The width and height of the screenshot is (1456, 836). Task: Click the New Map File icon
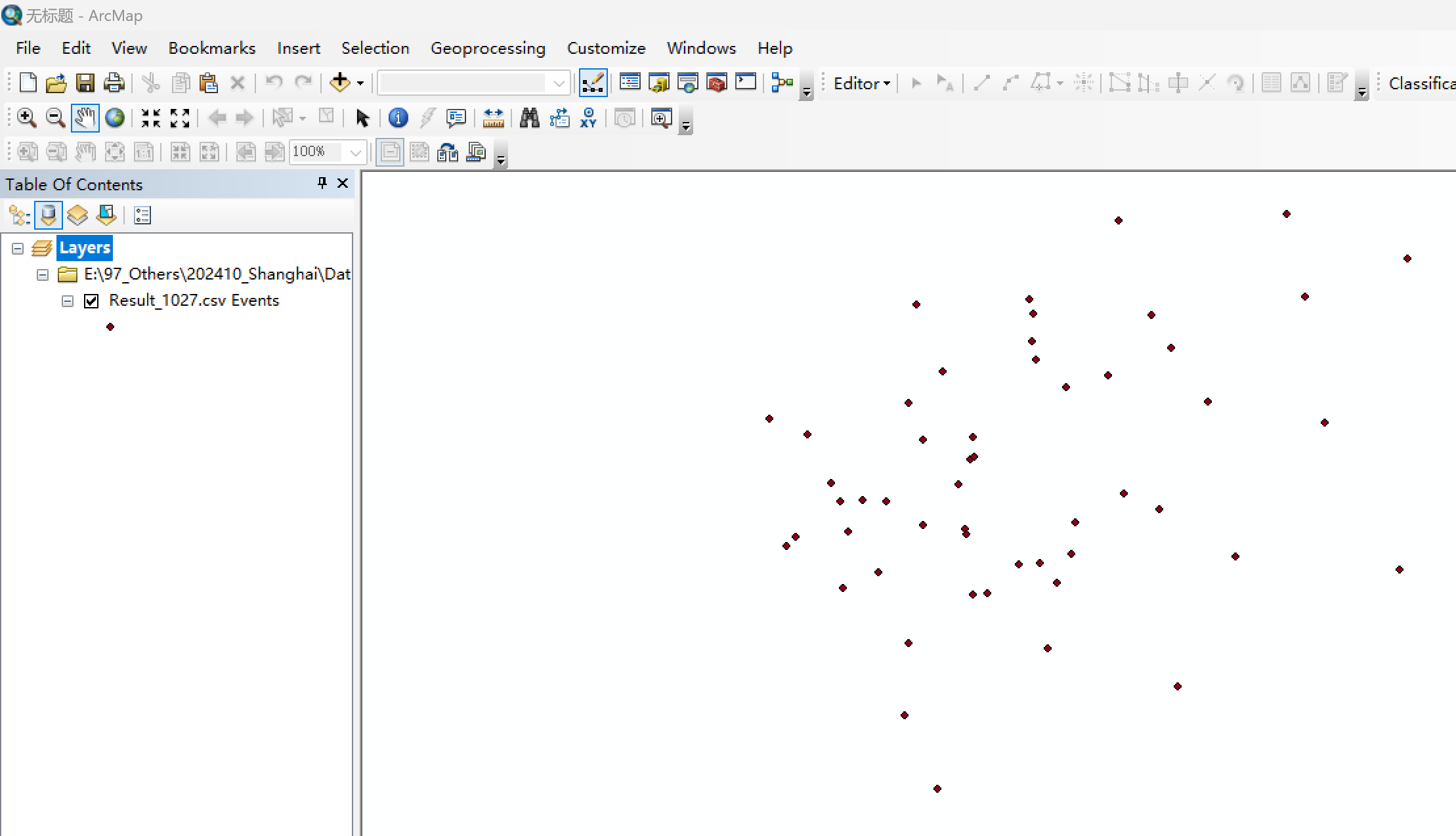[28, 83]
